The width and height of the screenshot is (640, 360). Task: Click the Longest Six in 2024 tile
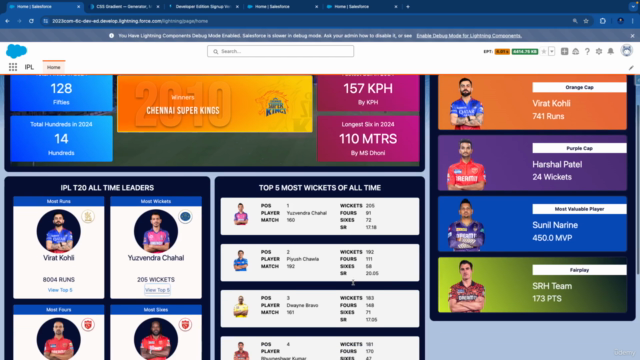368,139
